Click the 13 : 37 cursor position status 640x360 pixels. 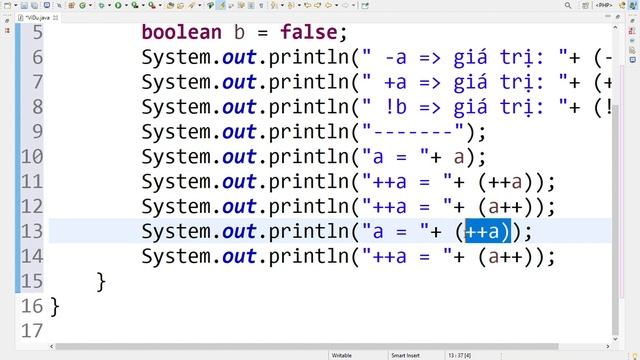pyautogui.click(x=460, y=356)
